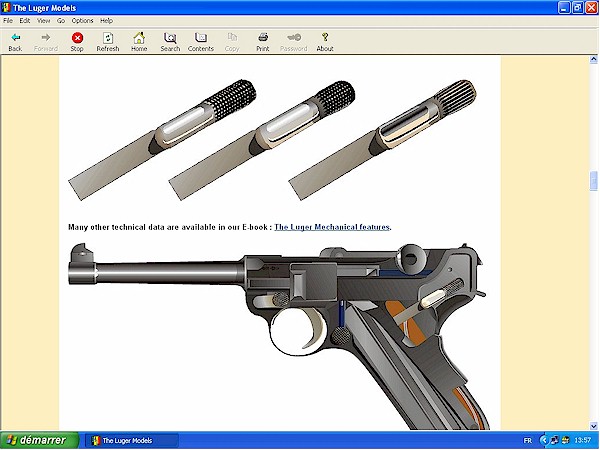Open the Search tool
Image resolution: width=600 pixels, height=450 pixels.
[170, 42]
